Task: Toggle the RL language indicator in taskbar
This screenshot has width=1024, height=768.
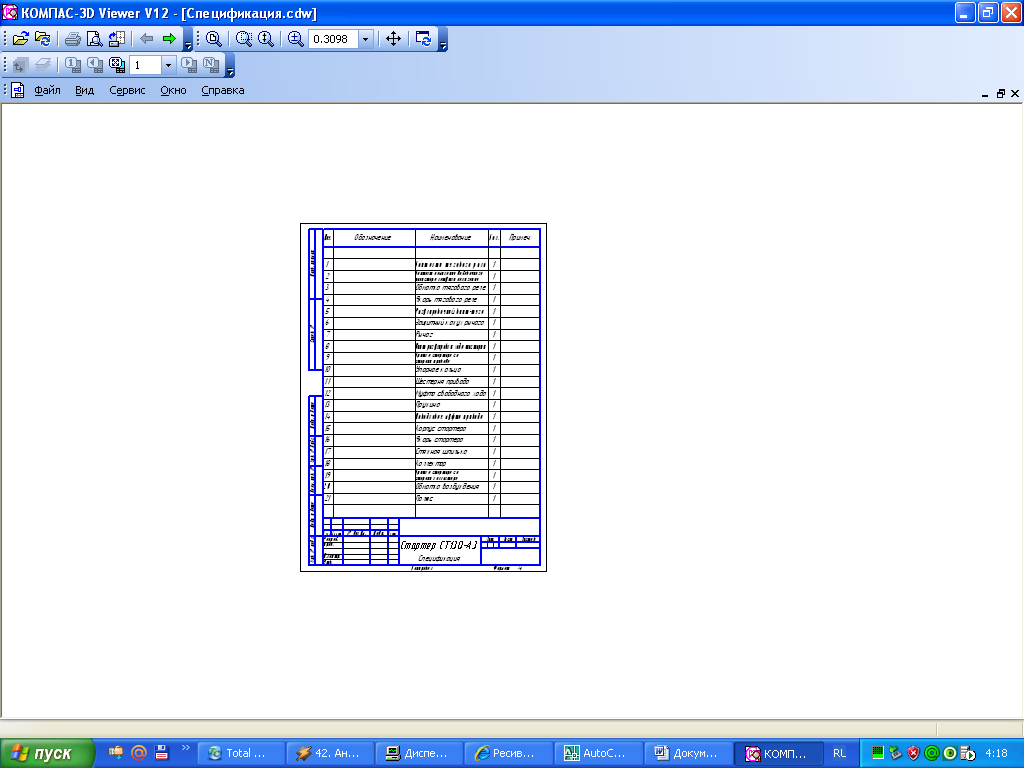Action: pyautogui.click(x=839, y=753)
